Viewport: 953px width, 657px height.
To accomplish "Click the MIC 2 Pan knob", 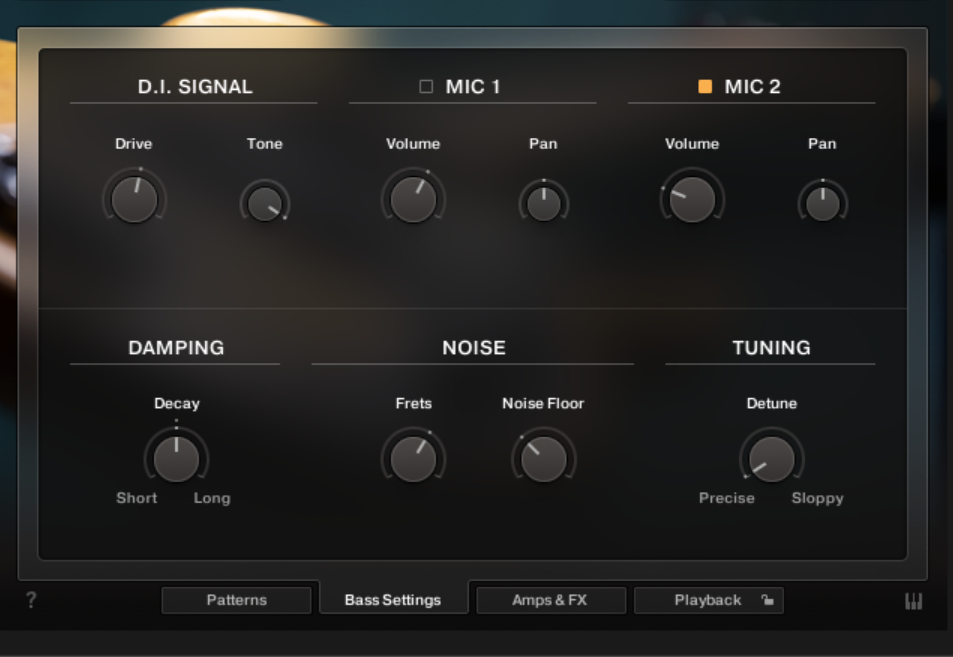I will pyautogui.click(x=823, y=203).
